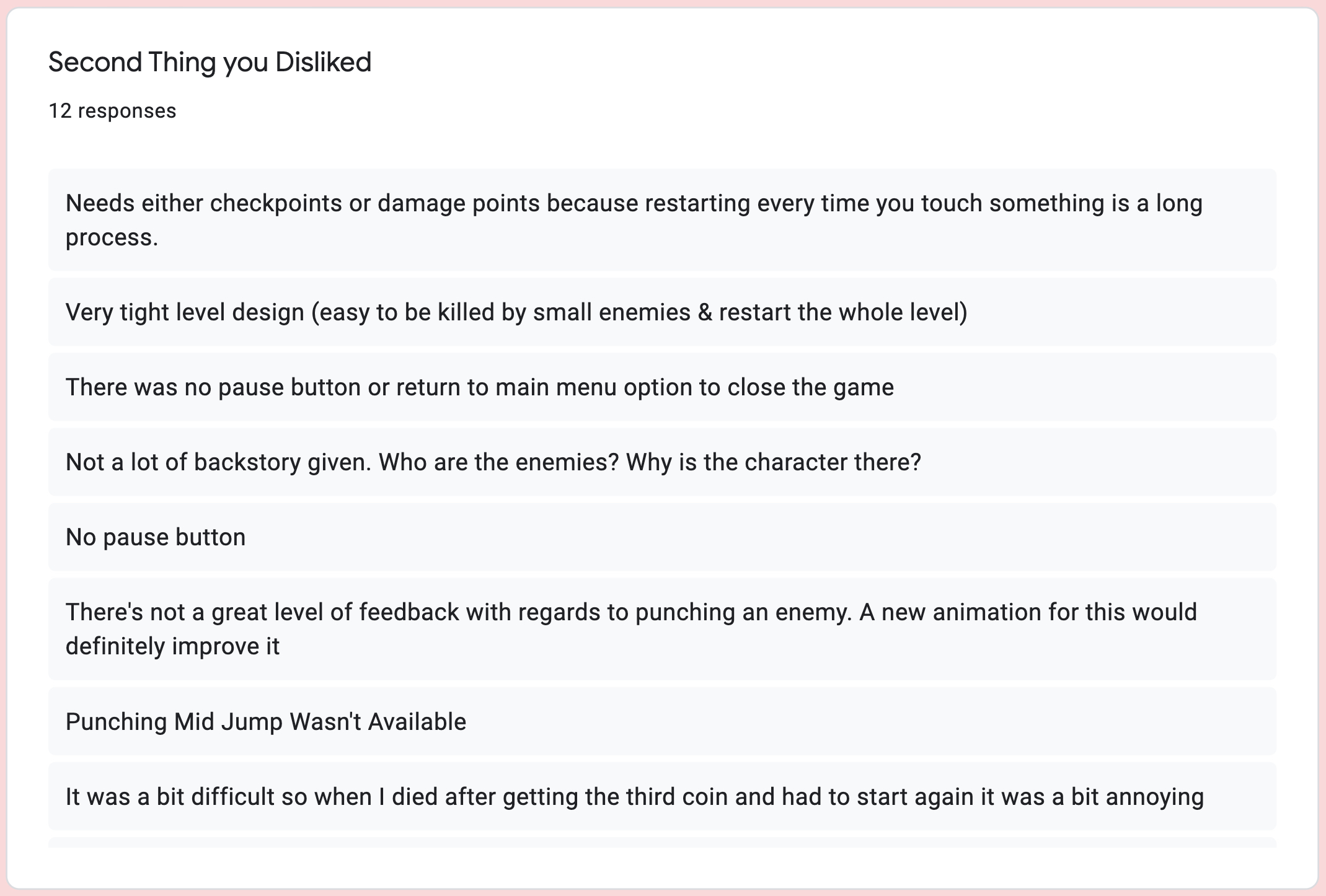Click 'definitely improve it' text line
Image resolution: width=1326 pixels, height=896 pixels.
(x=172, y=646)
